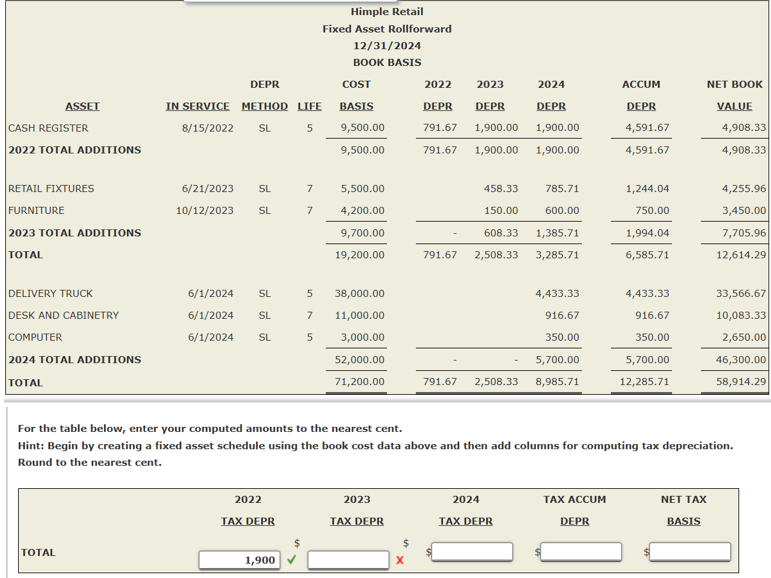Viewport: 771px width, 578px height.
Task: Select the empty 2023 Tax Depr total field
Action: (x=348, y=560)
